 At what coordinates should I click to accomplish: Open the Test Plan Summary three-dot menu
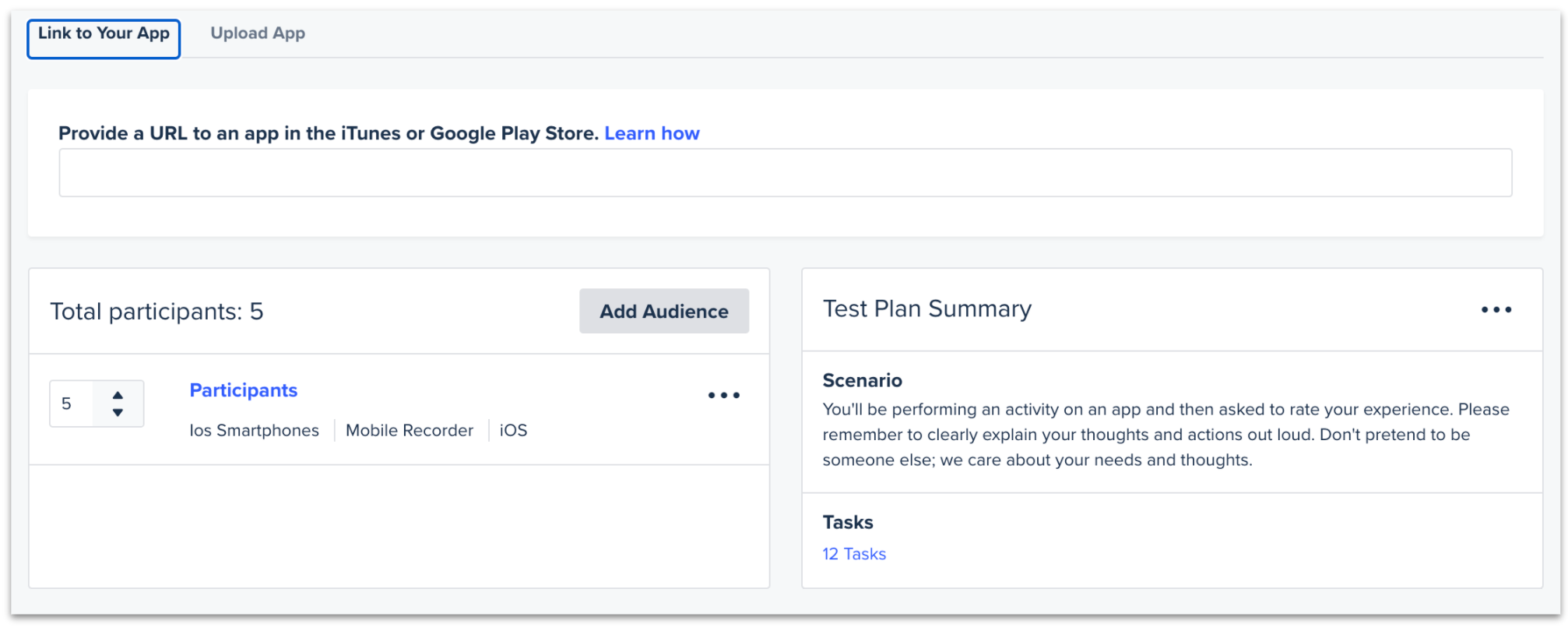coord(1496,310)
